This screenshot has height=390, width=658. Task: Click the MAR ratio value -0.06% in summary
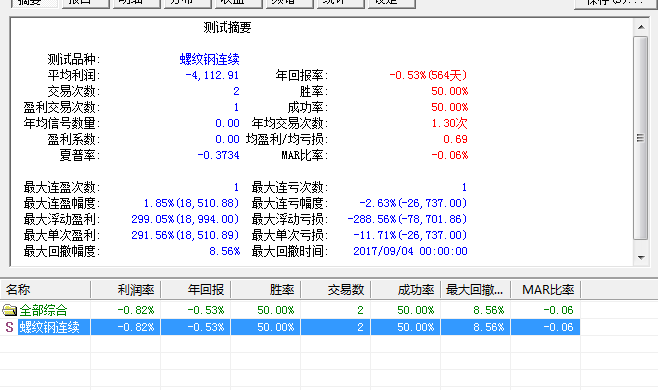pyautogui.click(x=449, y=155)
